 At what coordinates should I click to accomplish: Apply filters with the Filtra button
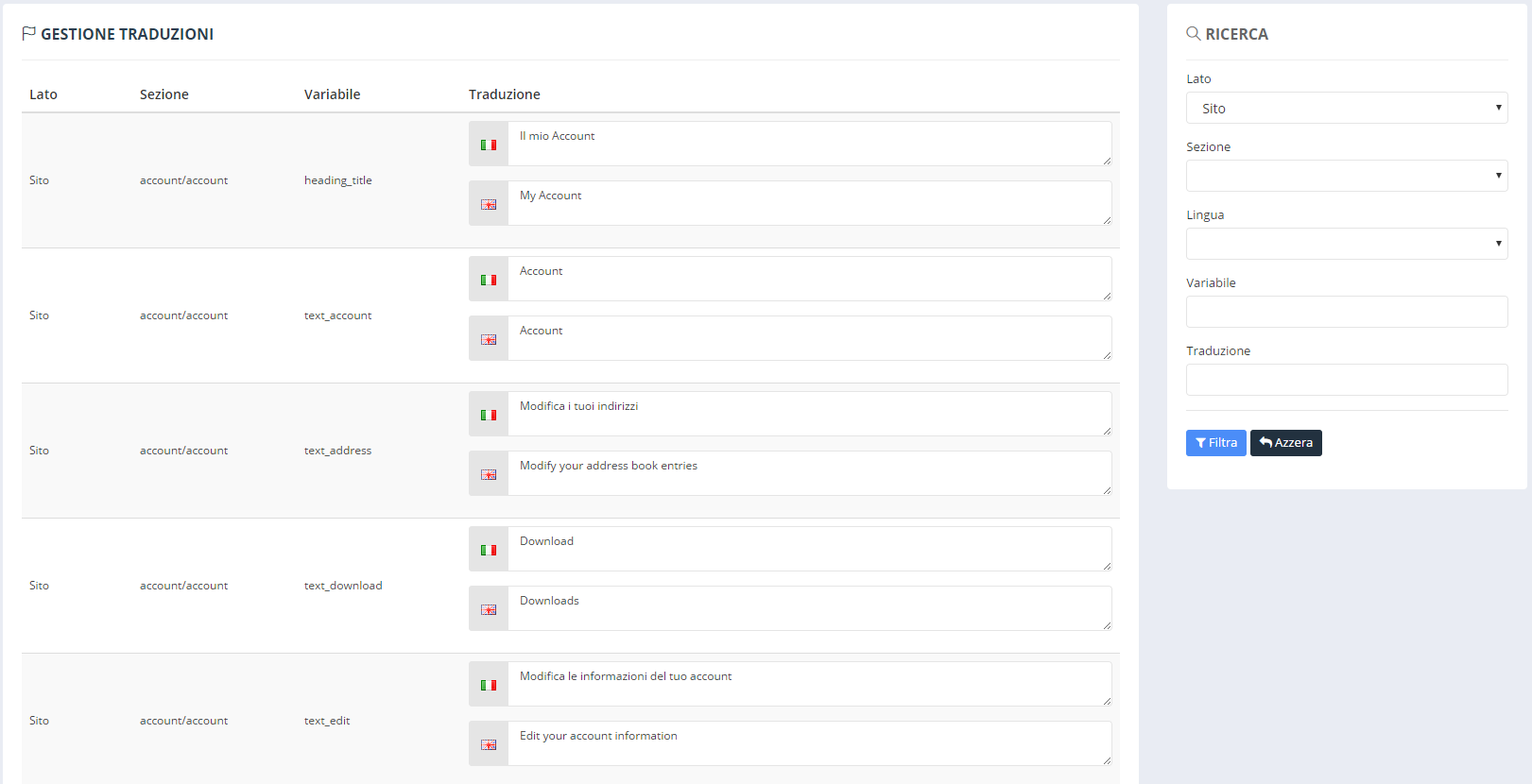[1215, 443]
